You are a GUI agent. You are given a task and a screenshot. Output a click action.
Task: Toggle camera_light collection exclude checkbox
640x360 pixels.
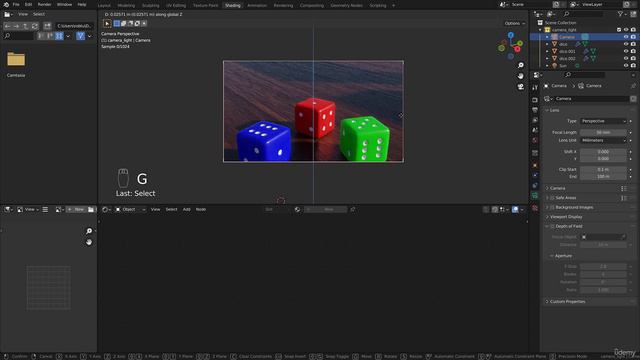tap(619, 30)
